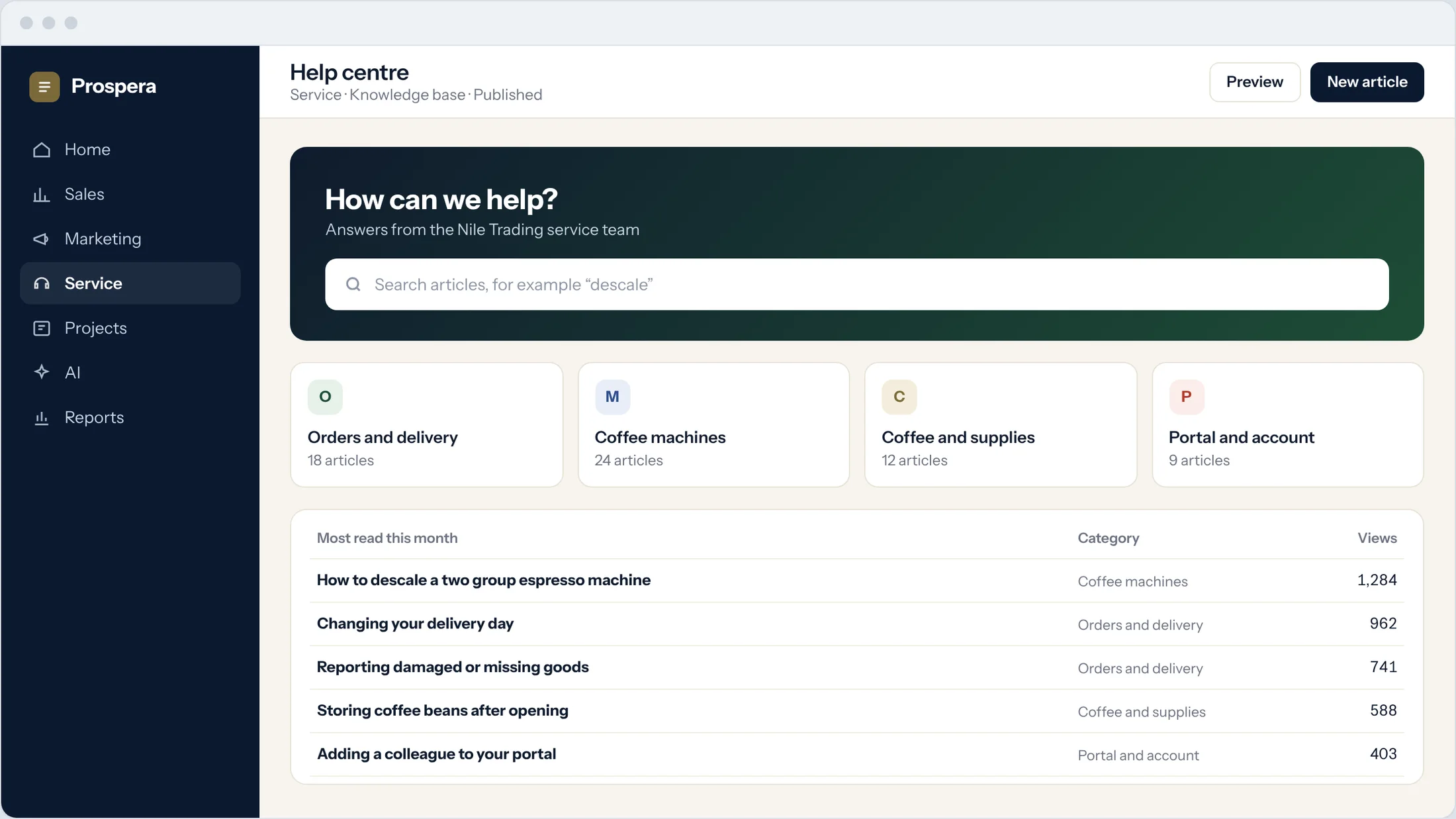Click the Service headset icon
This screenshot has height=819, width=1456.
point(42,283)
